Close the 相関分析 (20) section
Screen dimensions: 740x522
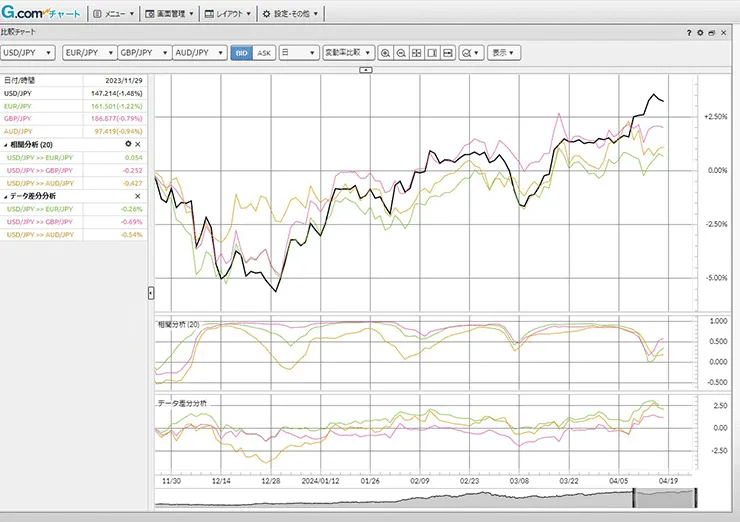pos(139,145)
